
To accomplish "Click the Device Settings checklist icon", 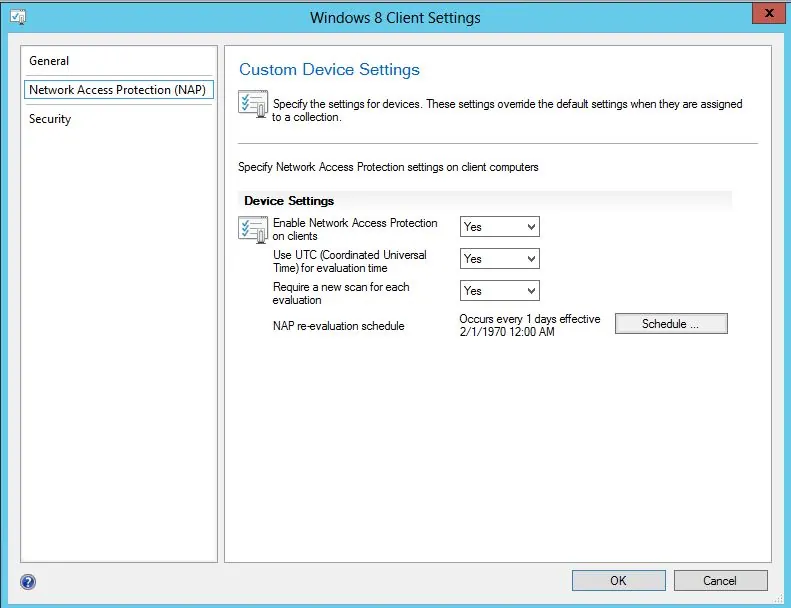I will tap(253, 230).
